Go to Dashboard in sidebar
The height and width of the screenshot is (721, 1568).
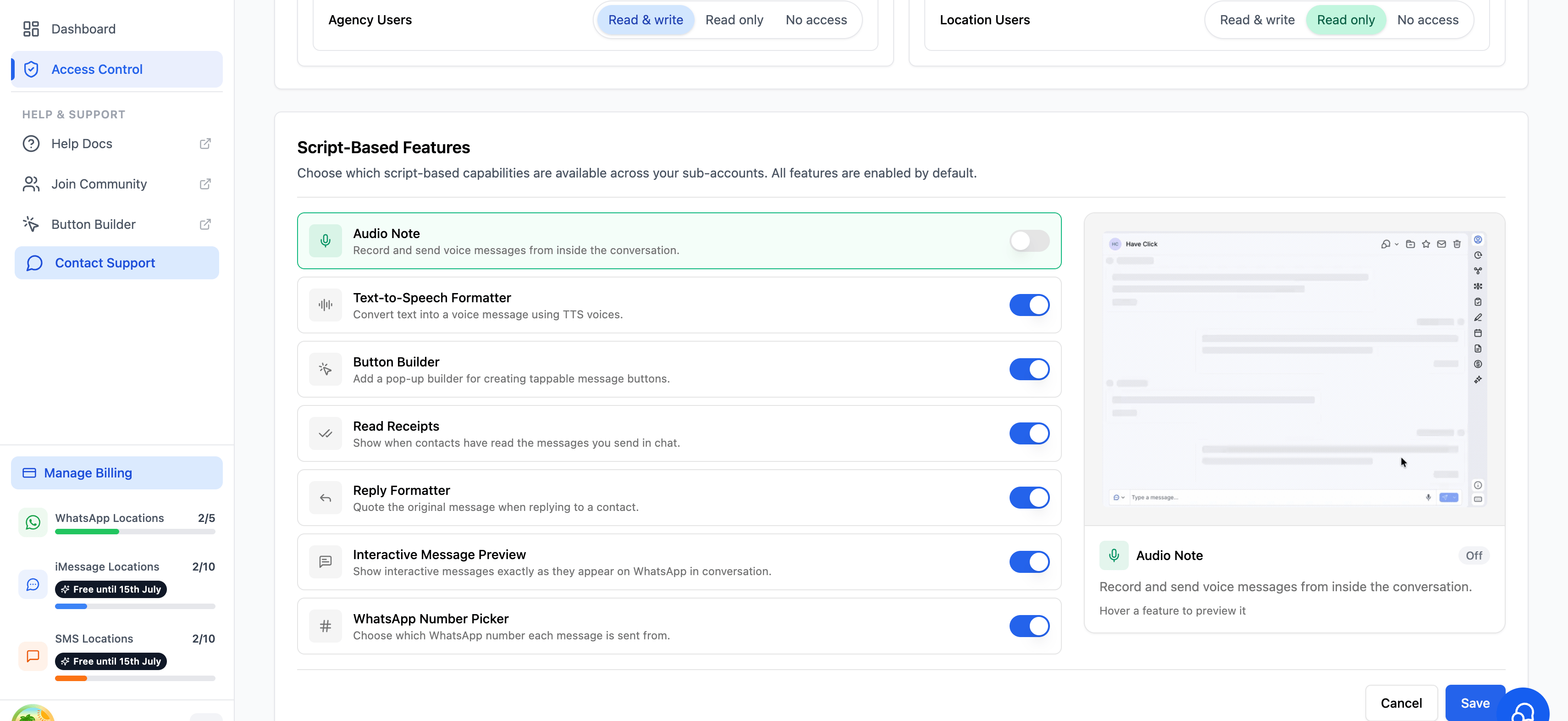[x=117, y=28]
